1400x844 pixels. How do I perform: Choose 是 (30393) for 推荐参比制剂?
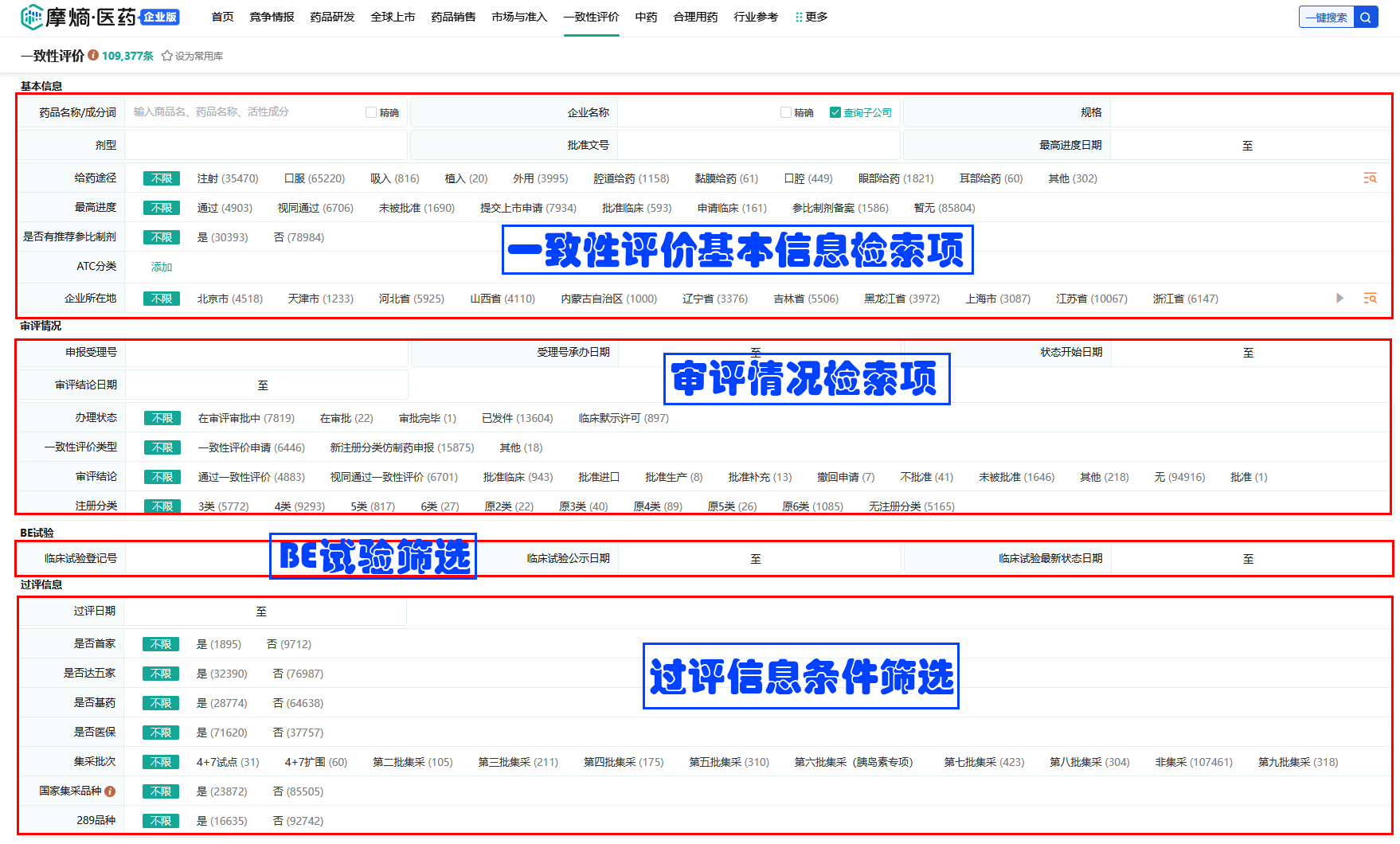[x=223, y=237]
